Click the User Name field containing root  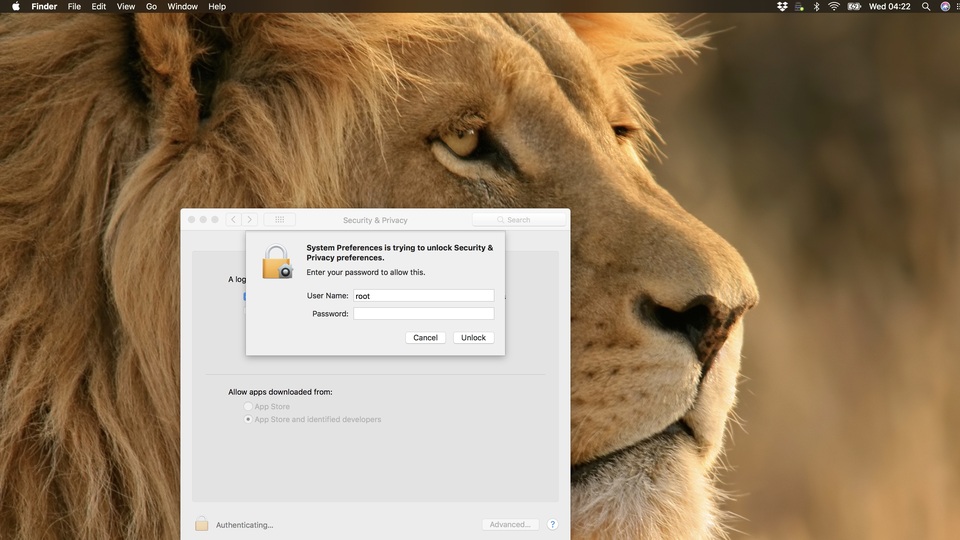tap(424, 296)
